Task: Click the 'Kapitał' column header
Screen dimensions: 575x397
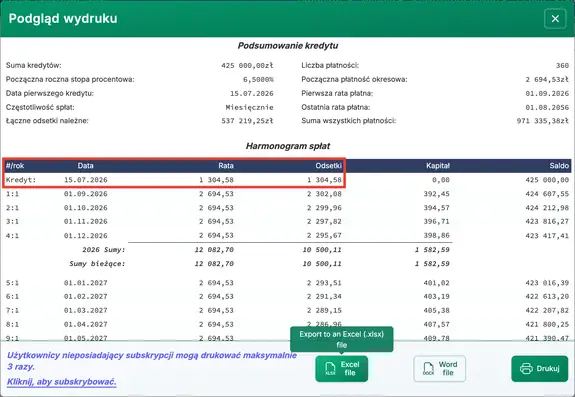Action: [x=438, y=166]
